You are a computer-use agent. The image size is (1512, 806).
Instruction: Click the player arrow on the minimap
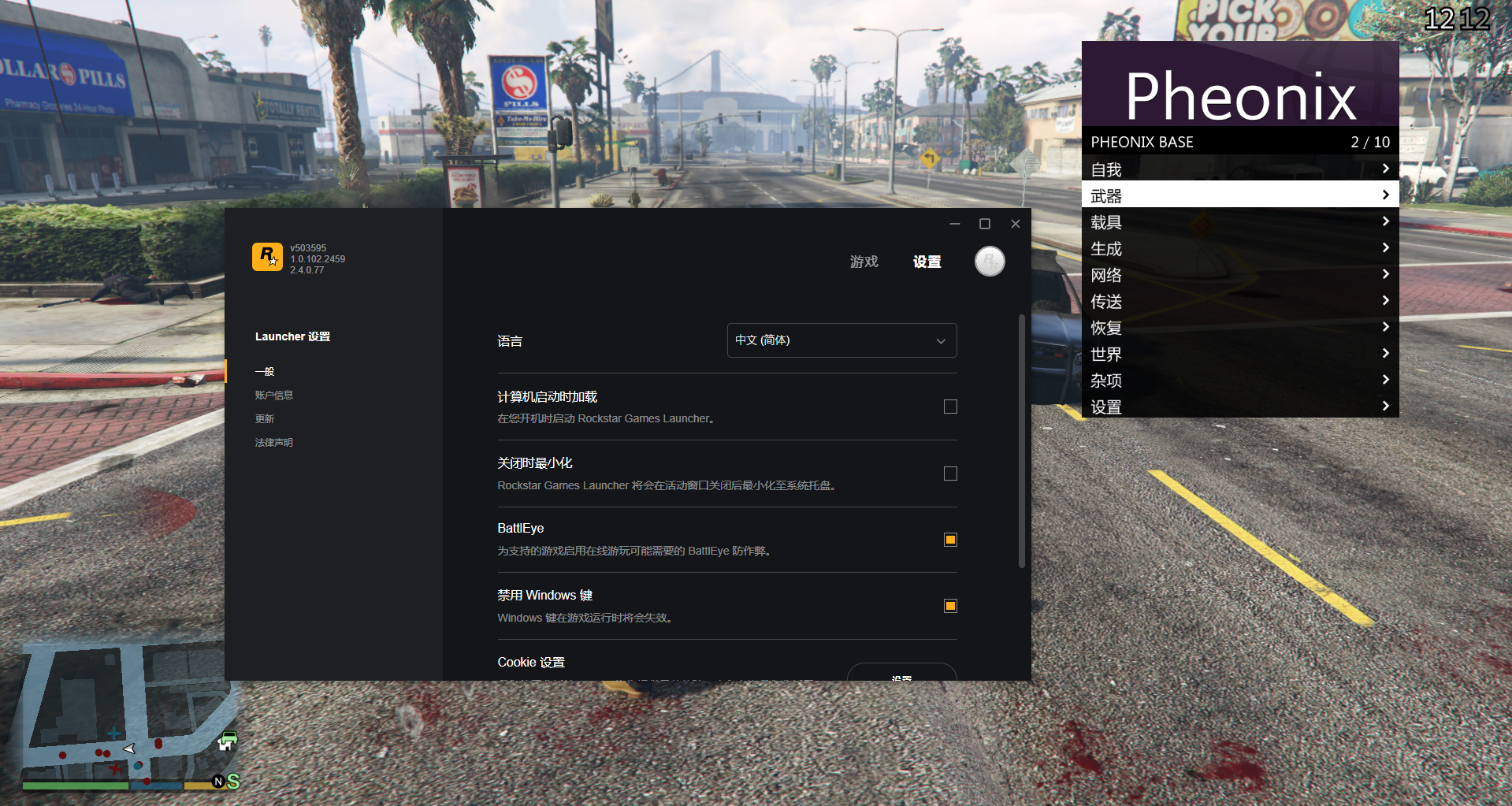[x=129, y=748]
